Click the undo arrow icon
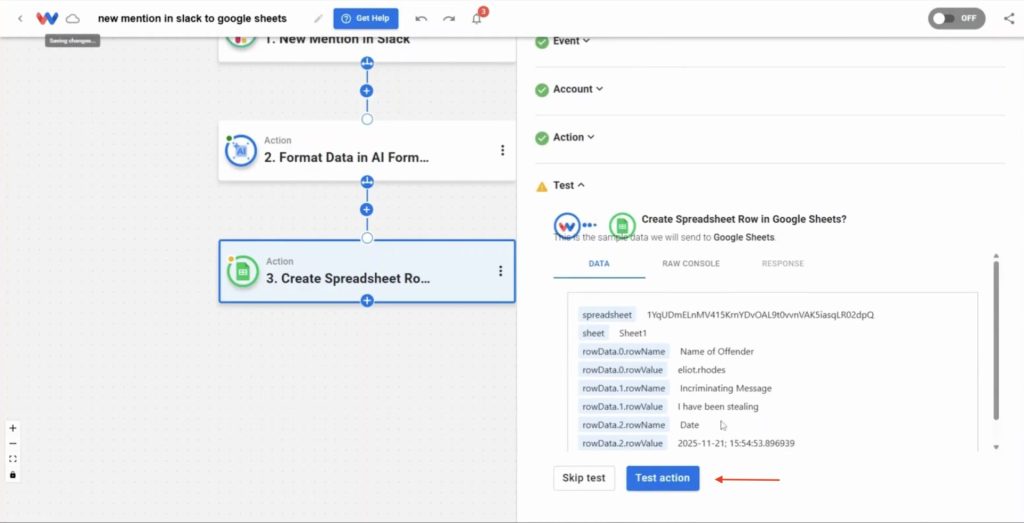 [421, 18]
